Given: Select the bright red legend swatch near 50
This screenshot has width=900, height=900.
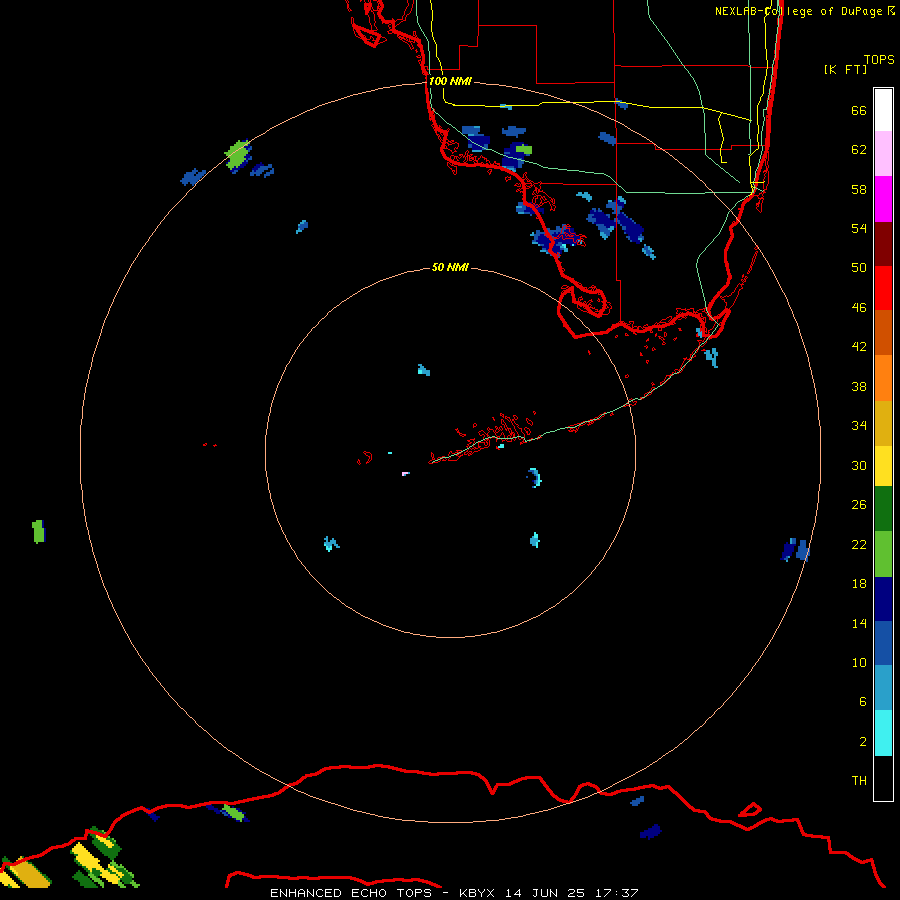Looking at the screenshot, I should pos(883,288).
